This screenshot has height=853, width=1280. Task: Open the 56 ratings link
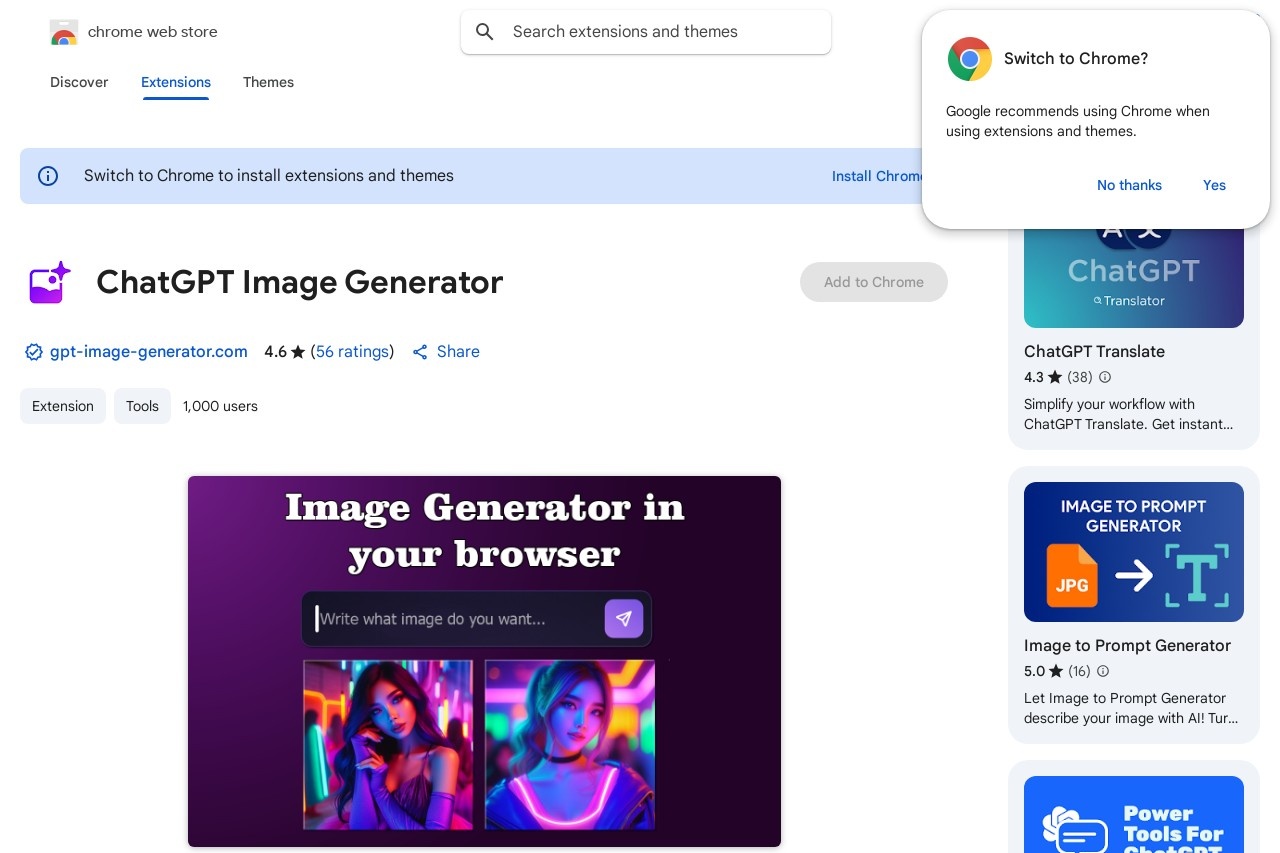click(x=352, y=352)
